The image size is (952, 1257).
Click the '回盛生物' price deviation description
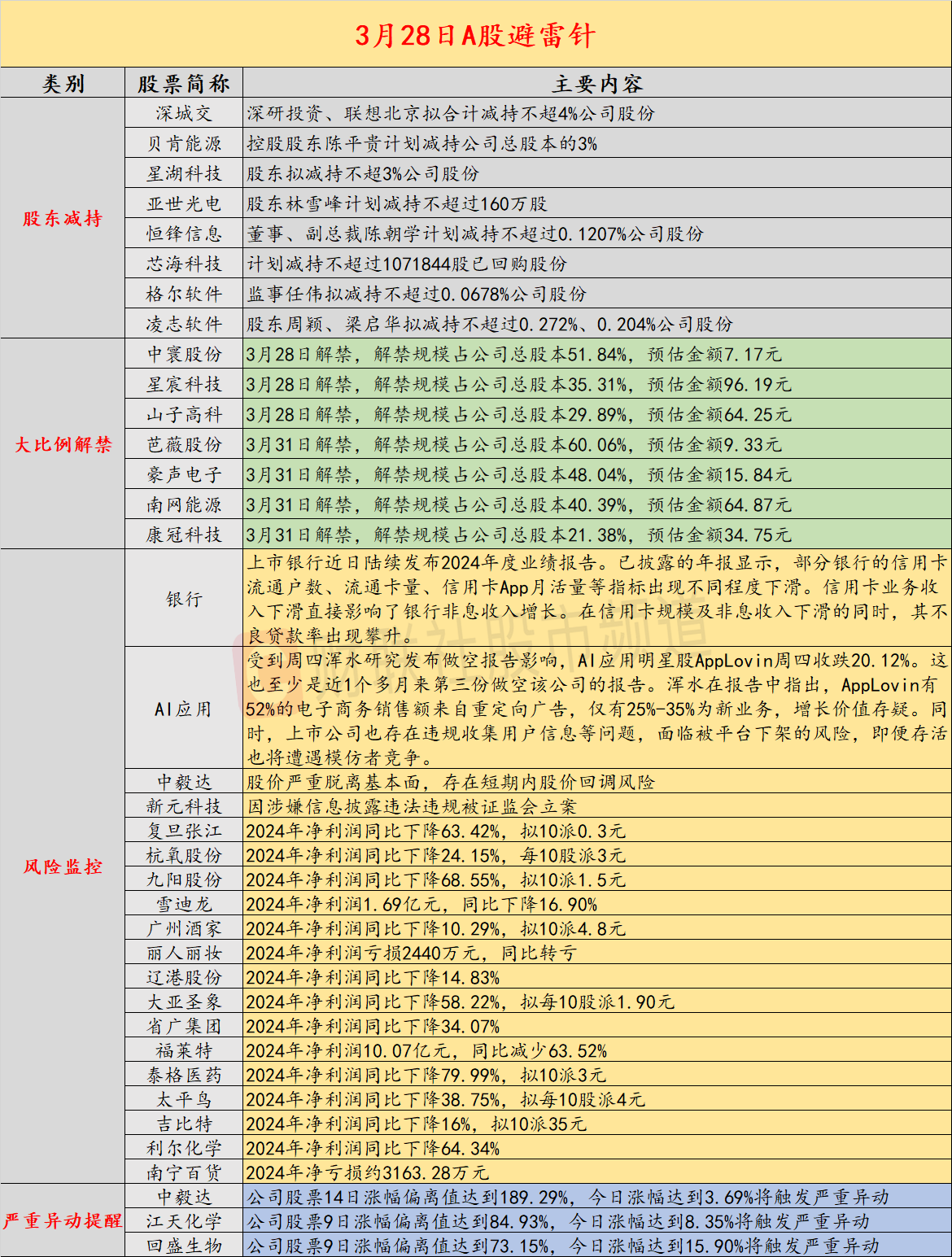[x=563, y=1246]
